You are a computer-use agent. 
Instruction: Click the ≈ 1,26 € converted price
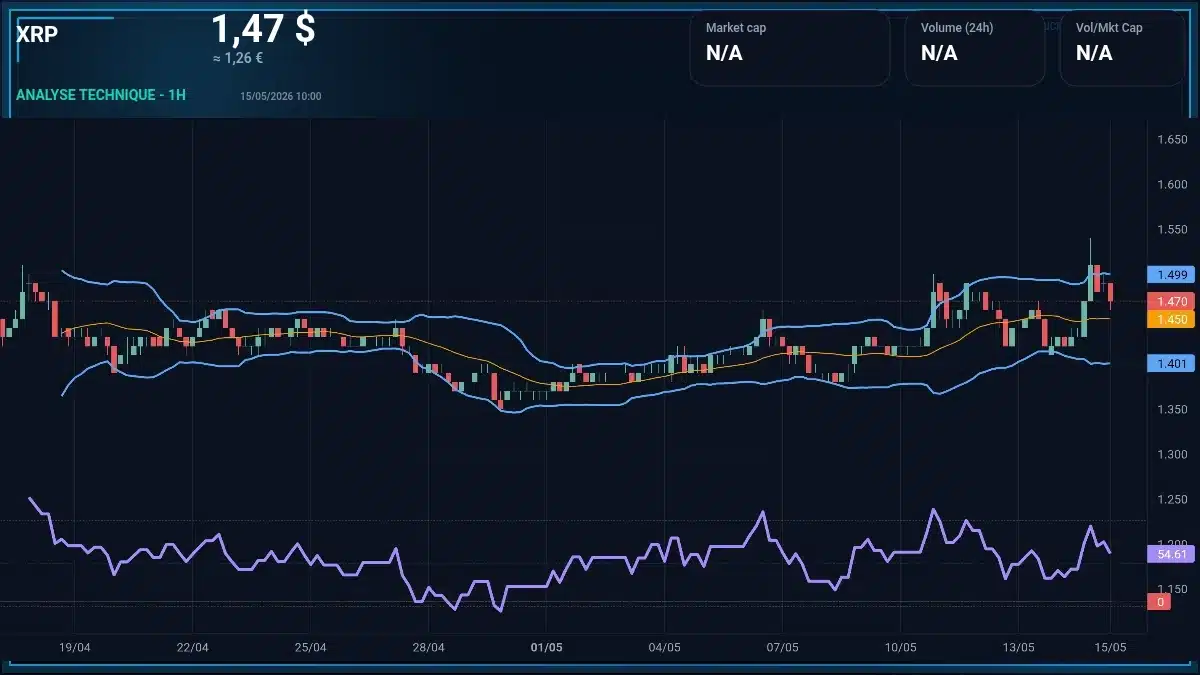click(x=238, y=58)
